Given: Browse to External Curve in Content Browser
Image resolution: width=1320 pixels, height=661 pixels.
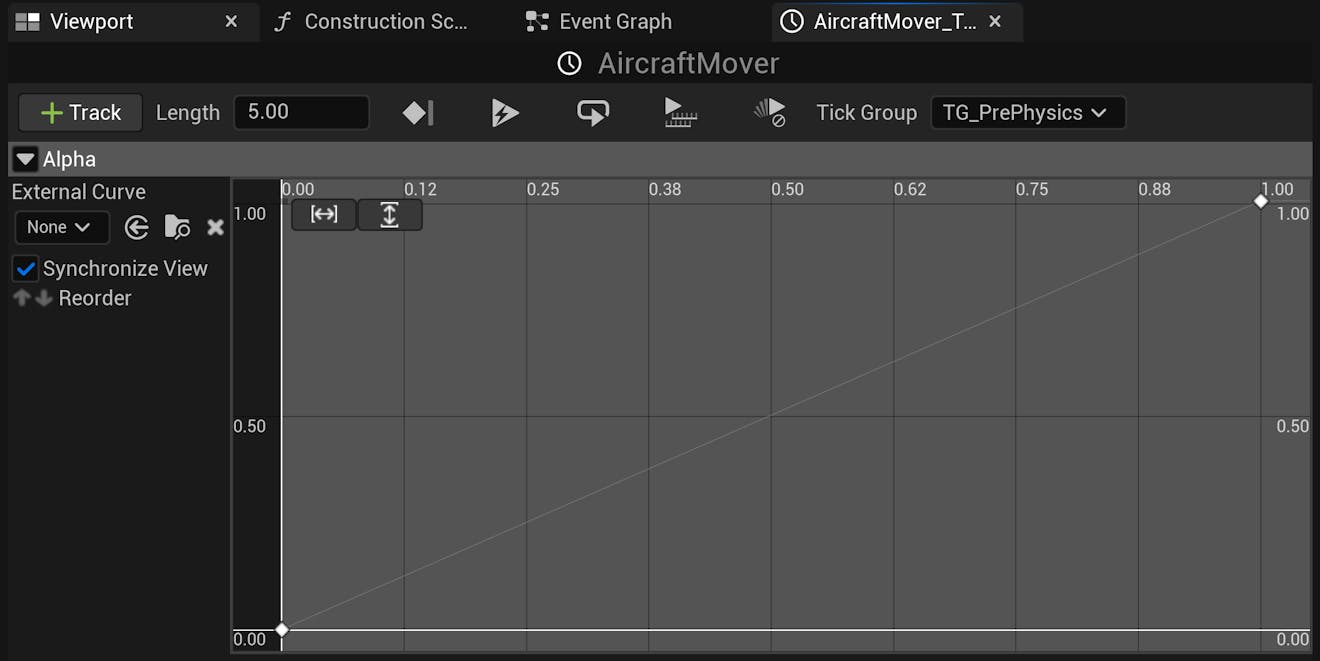Looking at the screenshot, I should click(177, 228).
